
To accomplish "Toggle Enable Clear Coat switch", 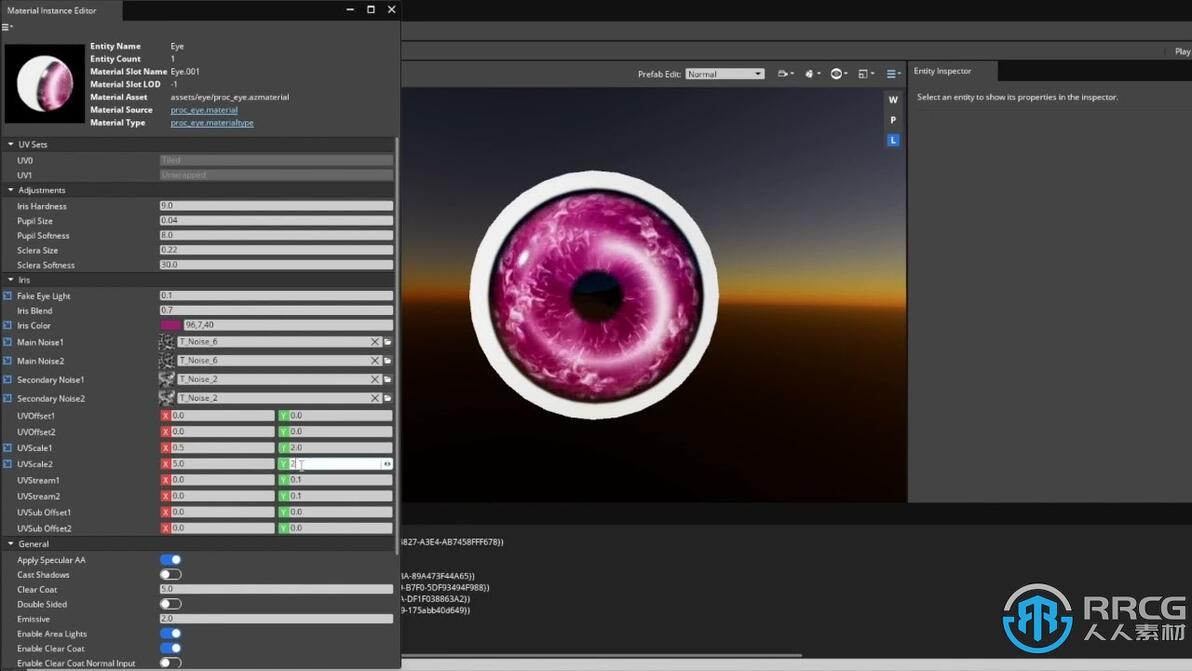I will (170, 648).
